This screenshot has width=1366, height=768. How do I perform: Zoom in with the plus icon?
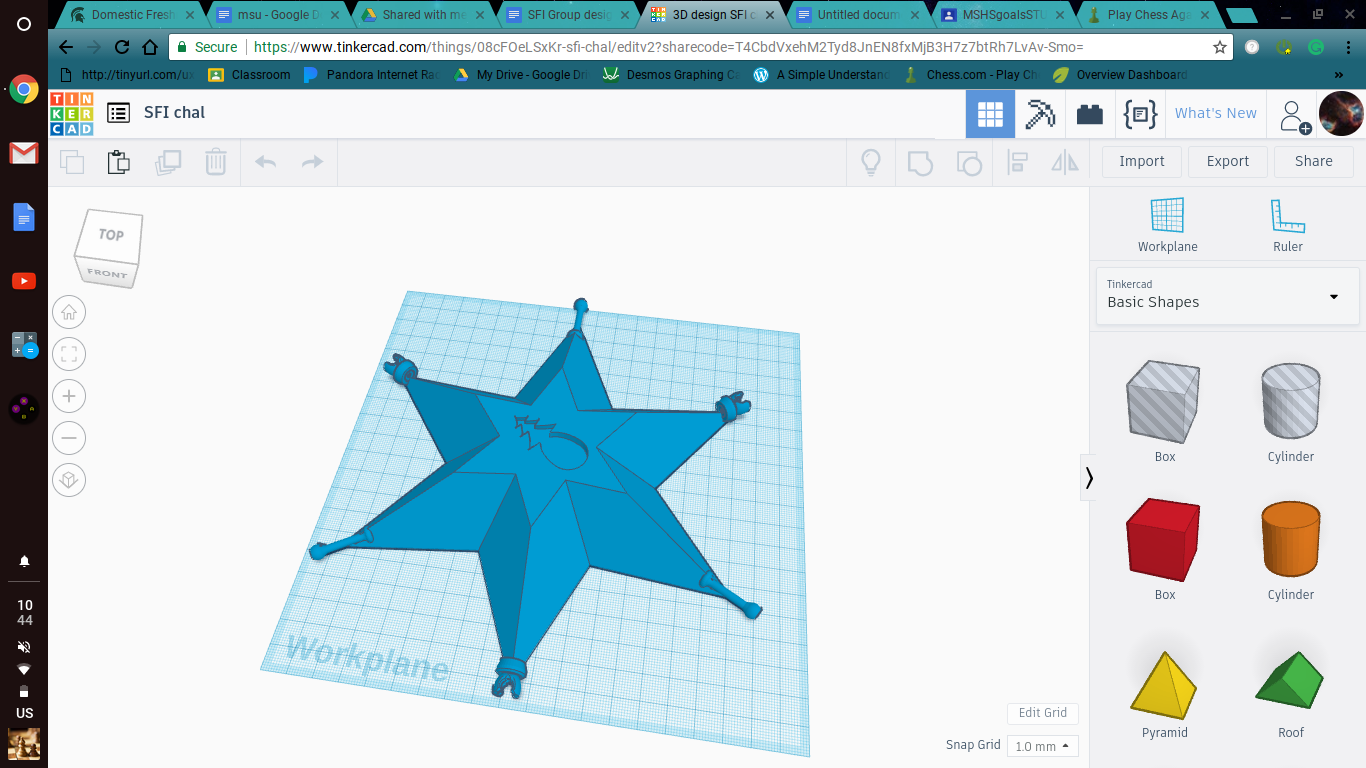[x=69, y=396]
